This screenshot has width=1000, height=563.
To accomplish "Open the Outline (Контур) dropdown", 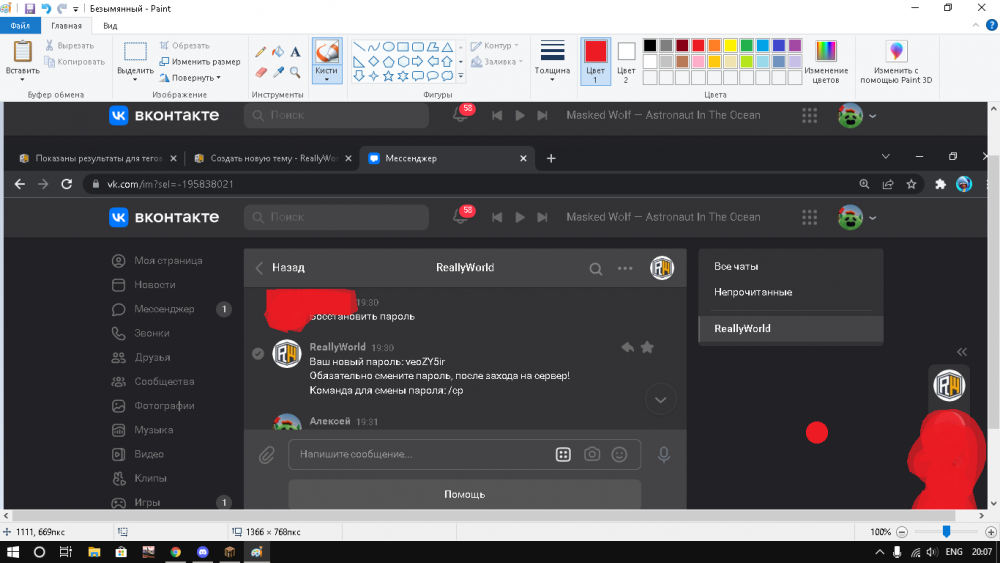I will [x=495, y=46].
